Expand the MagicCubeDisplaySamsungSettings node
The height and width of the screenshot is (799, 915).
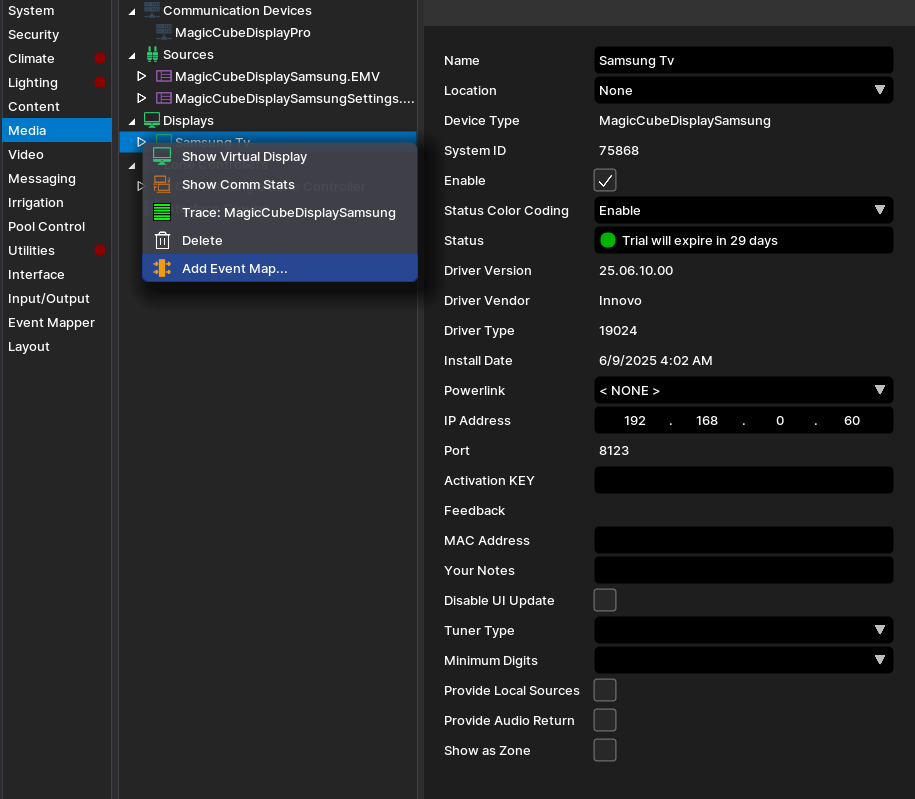coord(141,97)
